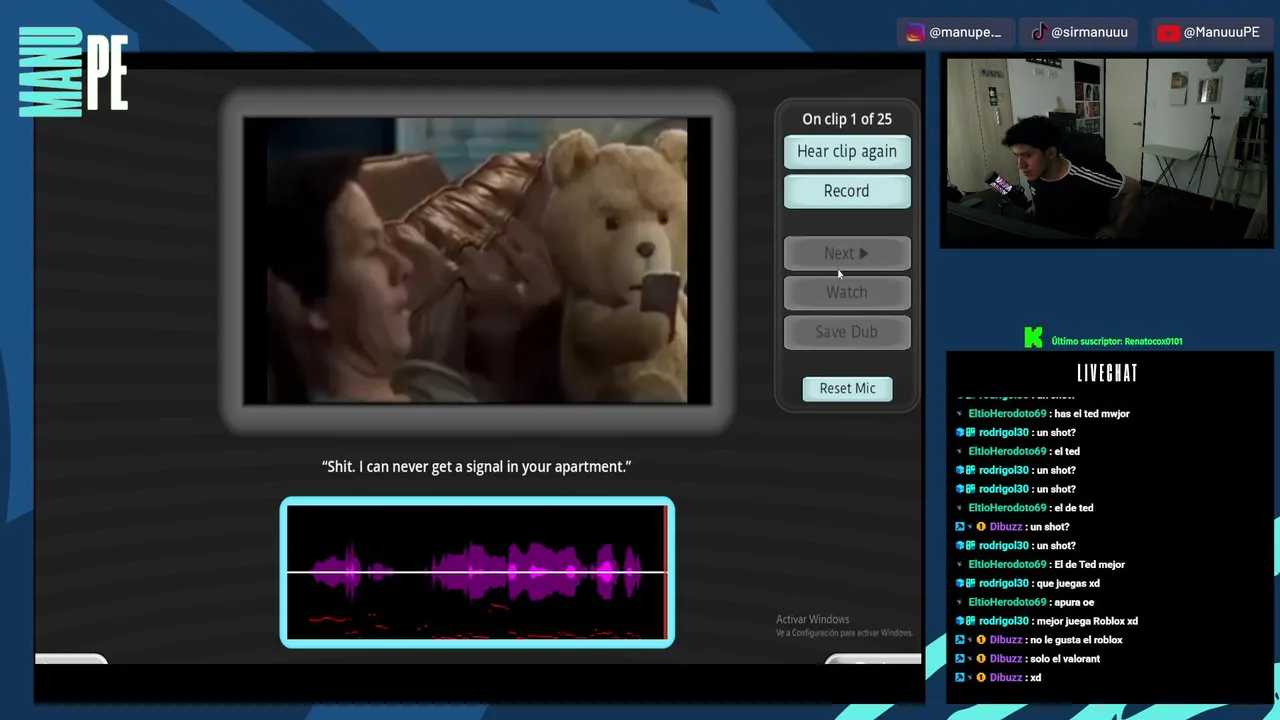Start dubbing with the Record button
Viewport: 1280px width, 720px height.
coord(847,191)
